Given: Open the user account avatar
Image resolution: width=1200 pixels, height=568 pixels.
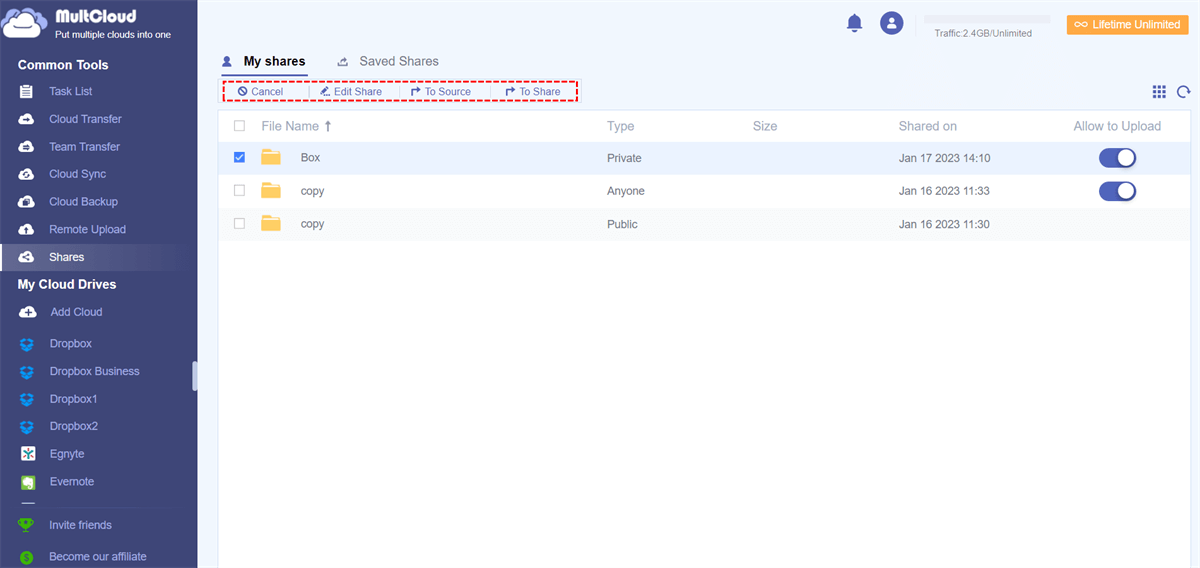Looking at the screenshot, I should click(x=891, y=23).
